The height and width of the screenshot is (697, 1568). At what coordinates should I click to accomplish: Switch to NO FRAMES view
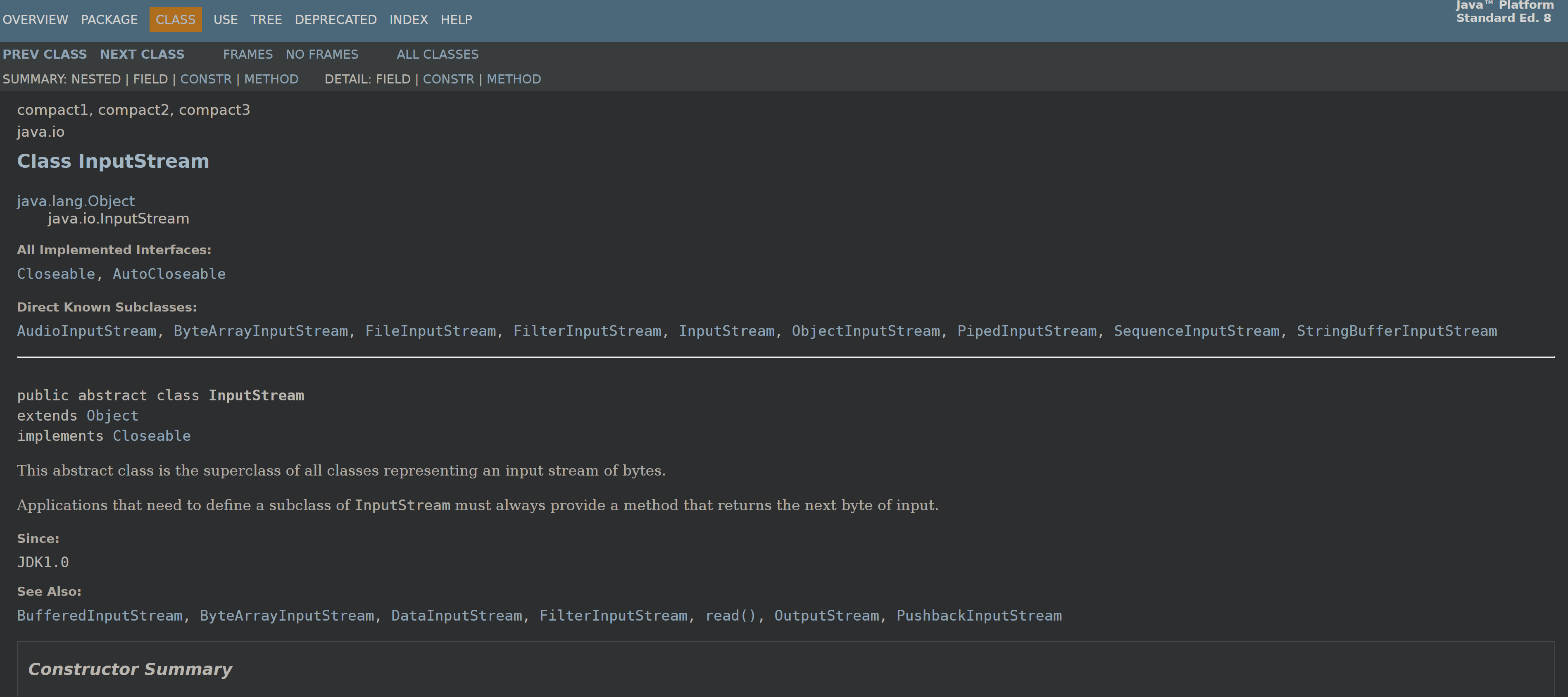[x=322, y=54]
